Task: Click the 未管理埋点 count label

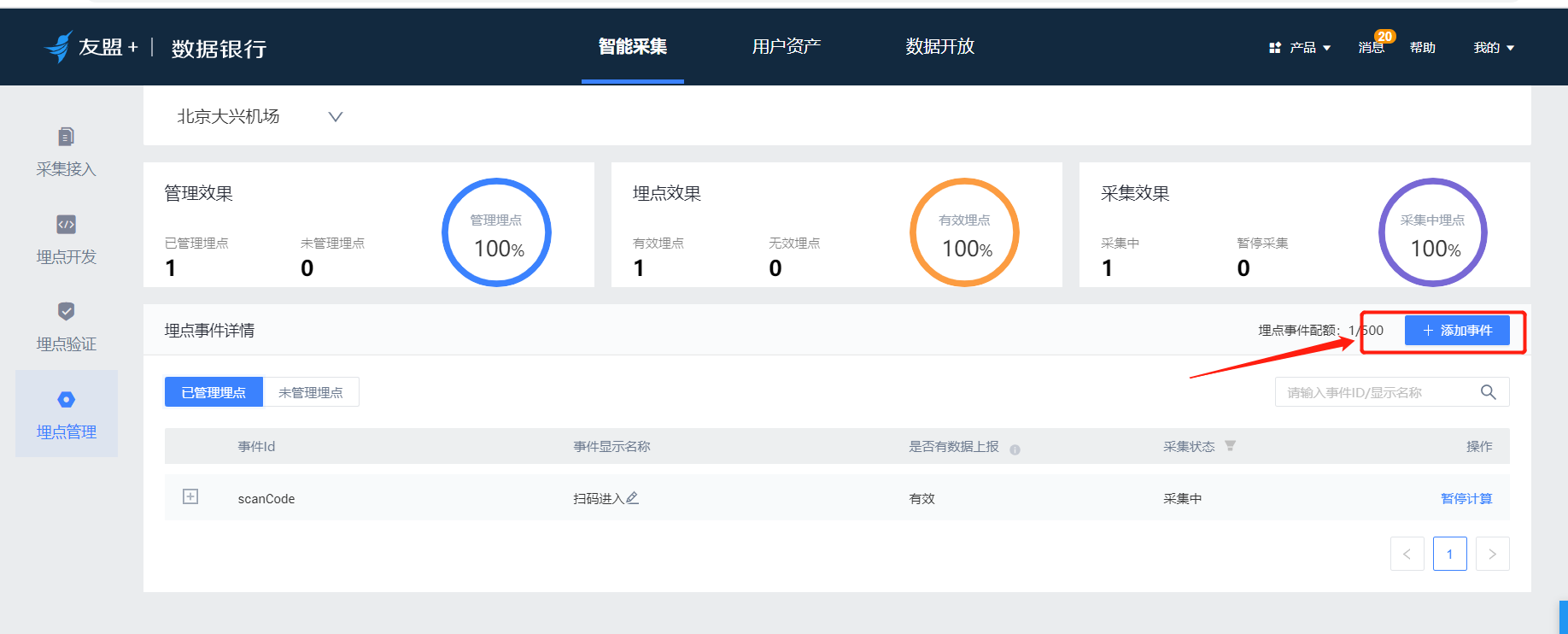Action: (332, 243)
